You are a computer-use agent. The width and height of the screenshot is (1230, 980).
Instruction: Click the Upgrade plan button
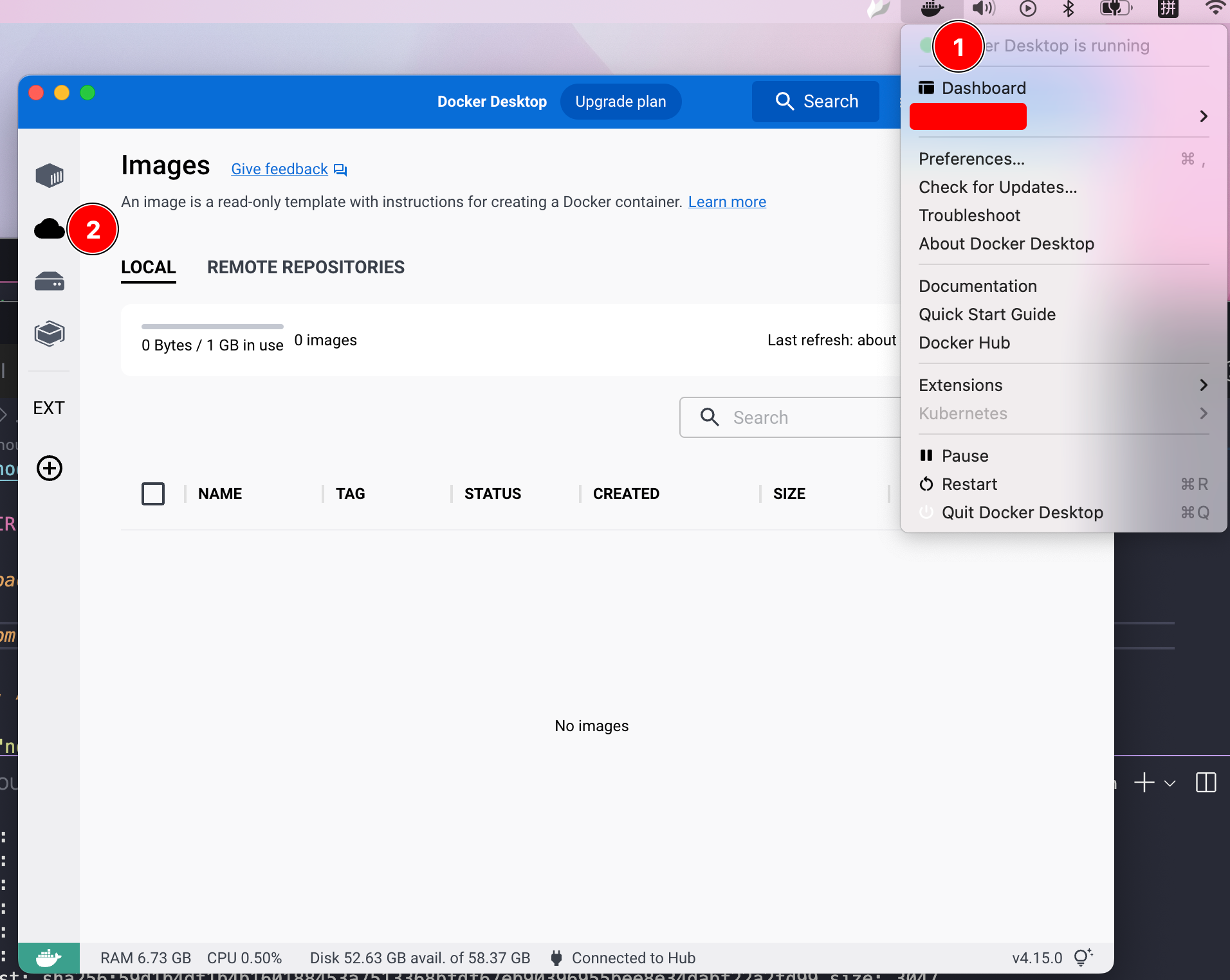coord(620,102)
